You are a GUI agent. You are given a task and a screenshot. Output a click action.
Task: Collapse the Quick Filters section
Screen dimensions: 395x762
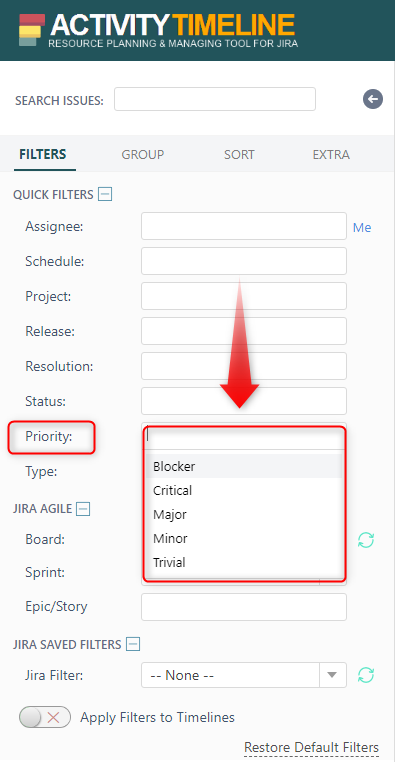(x=105, y=195)
